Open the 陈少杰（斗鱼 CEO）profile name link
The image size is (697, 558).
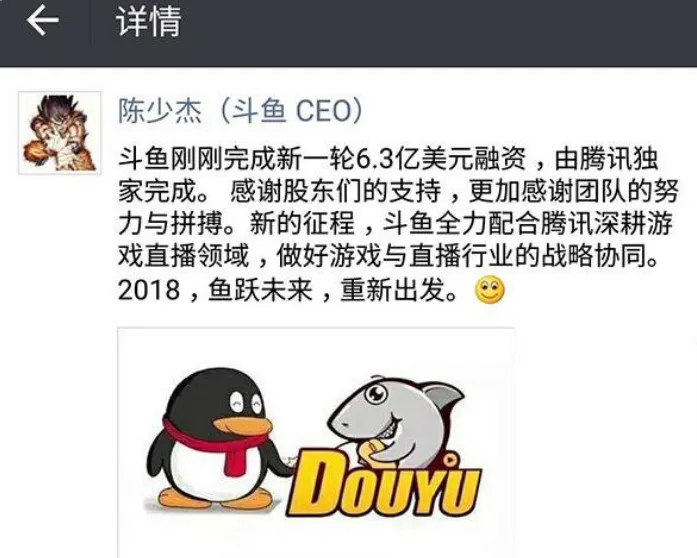240,110
